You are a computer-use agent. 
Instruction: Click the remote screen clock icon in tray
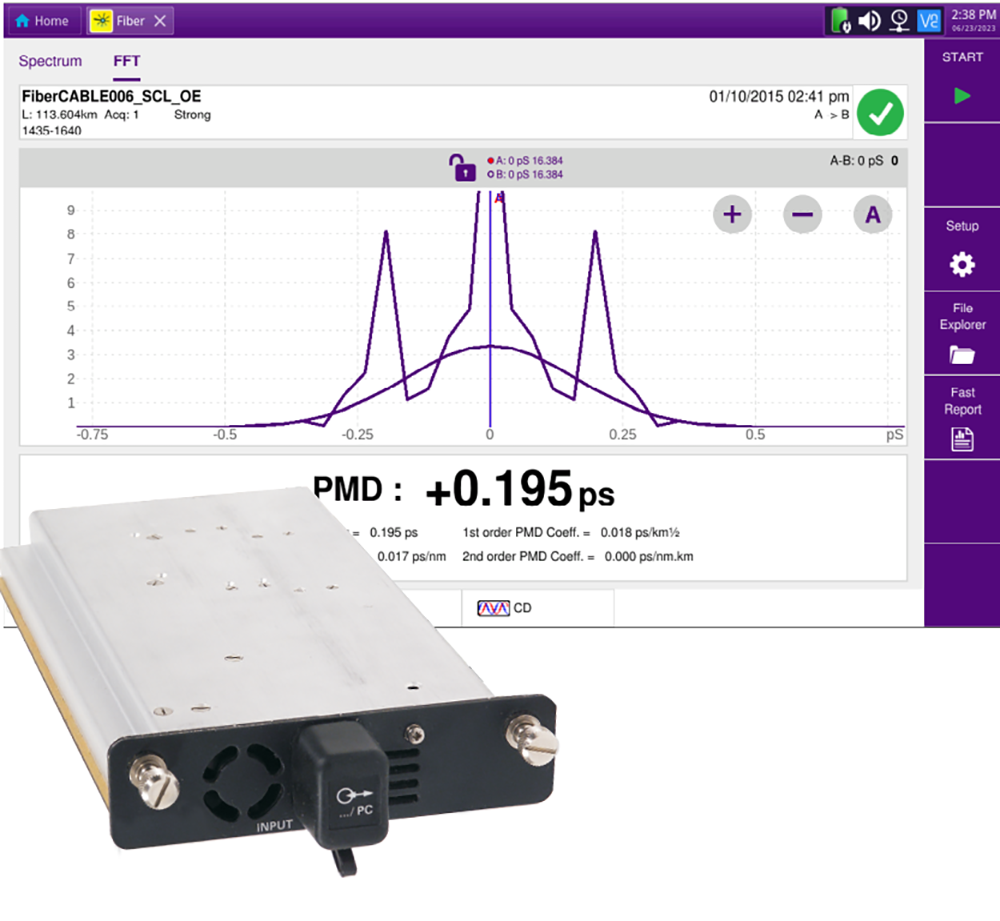(x=899, y=18)
